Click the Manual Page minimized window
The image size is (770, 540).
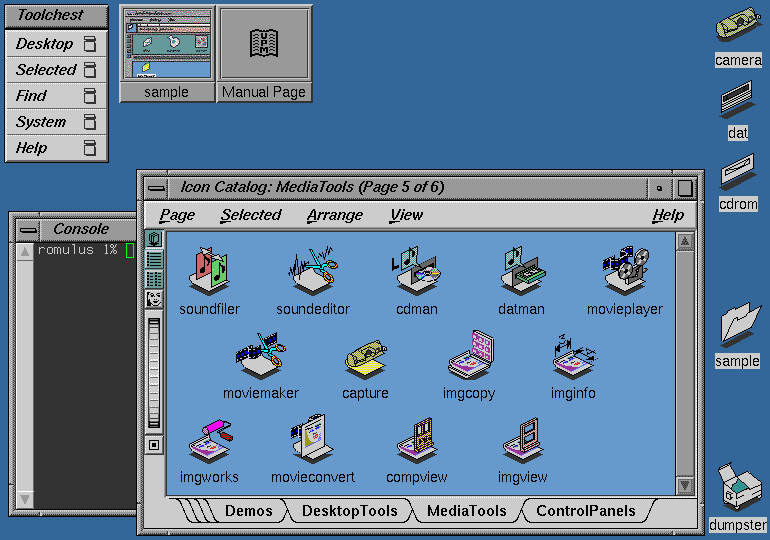coord(264,54)
